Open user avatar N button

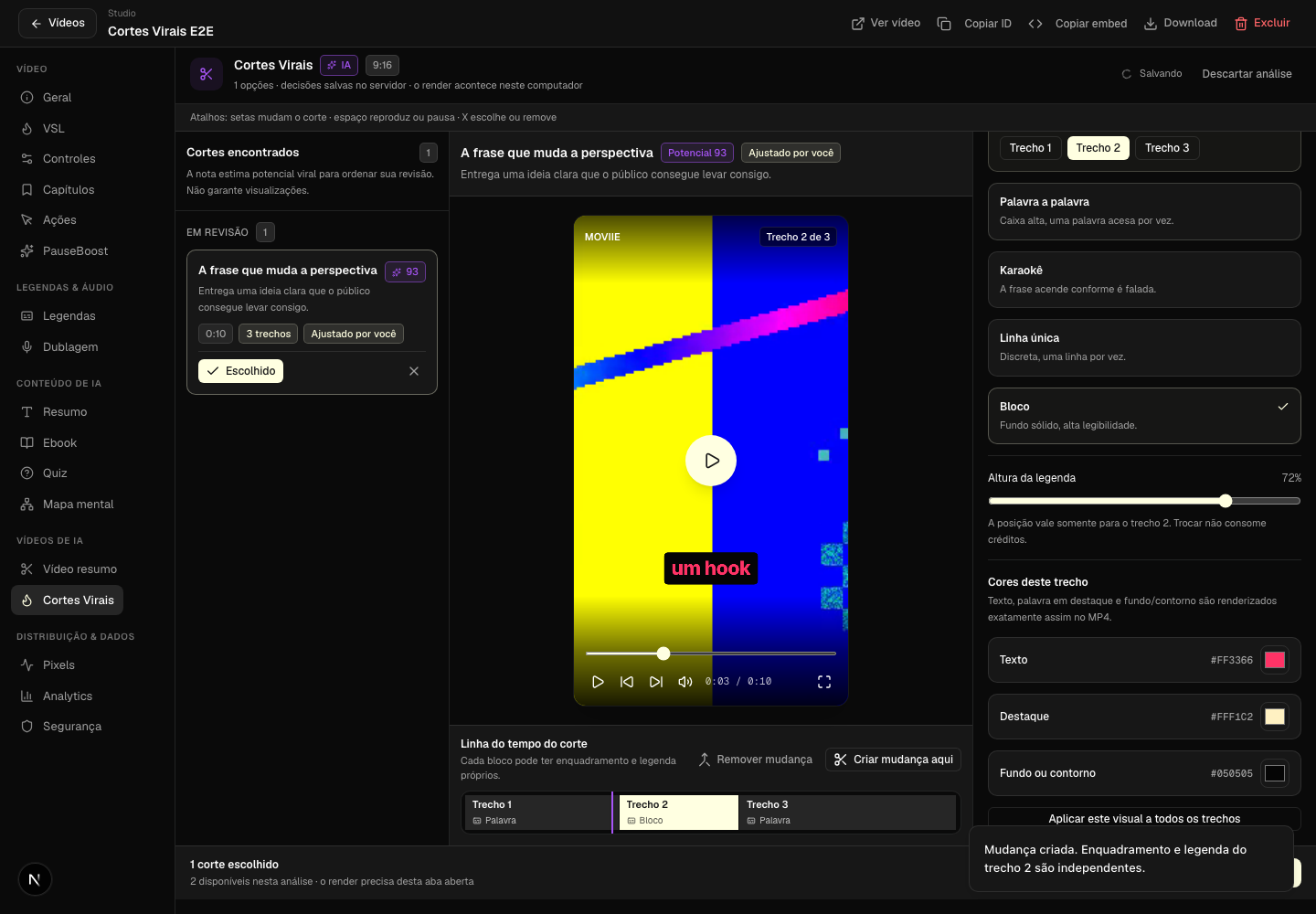coord(35,879)
